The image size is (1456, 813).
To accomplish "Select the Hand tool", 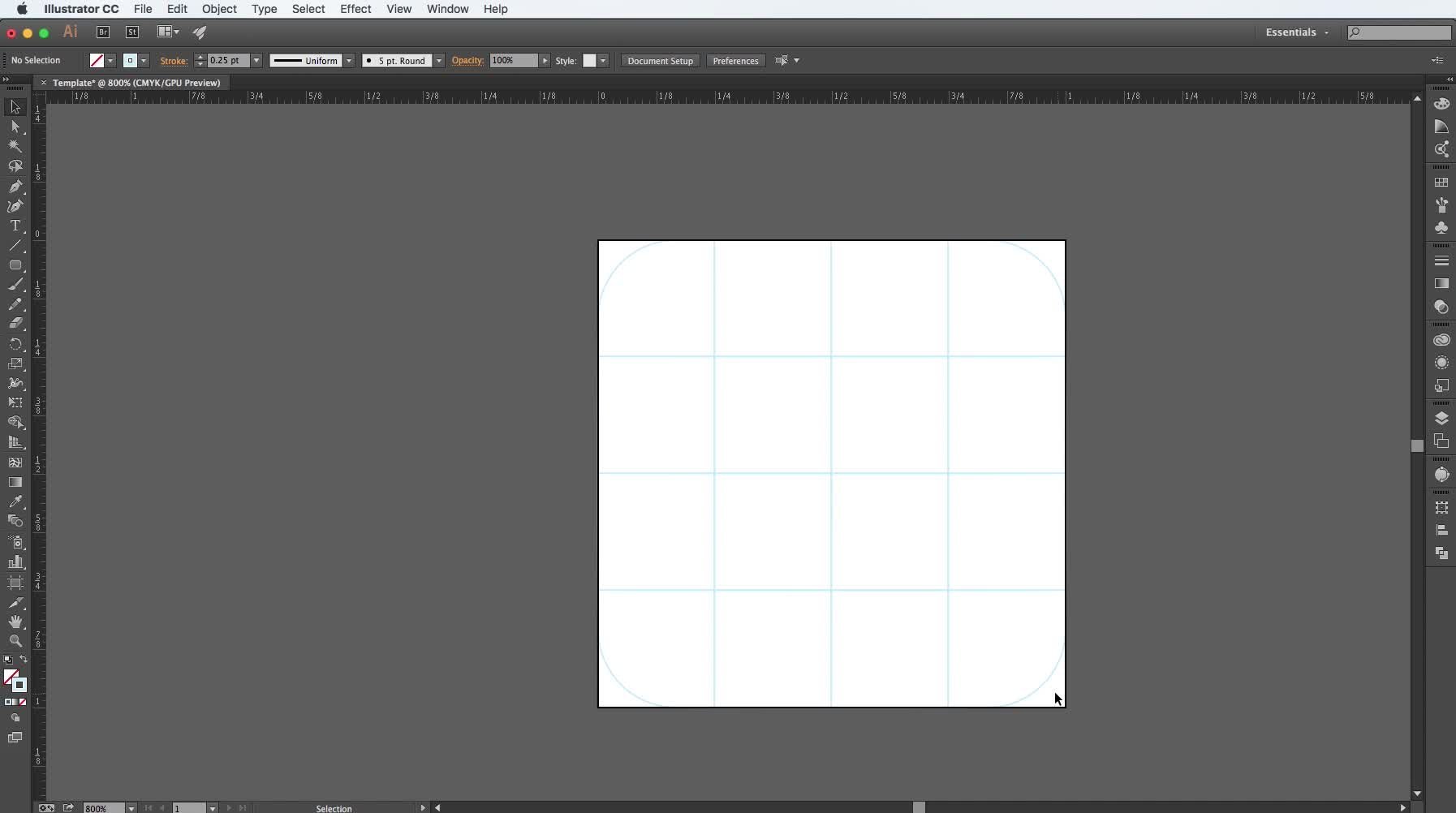I will coord(15,622).
